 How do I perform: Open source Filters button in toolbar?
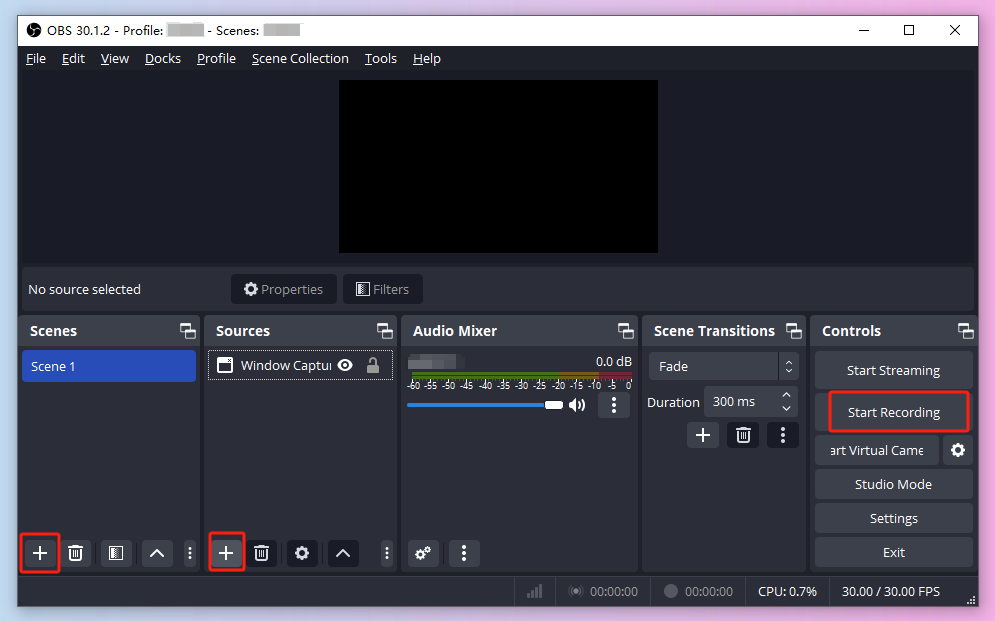(x=383, y=289)
